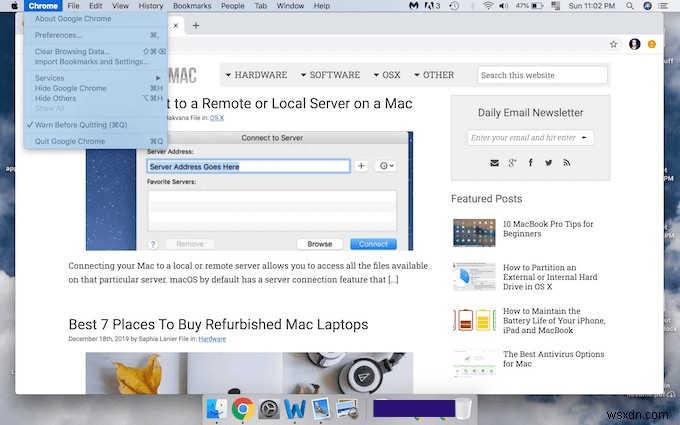Viewport: 680px width, 425px height.
Task: Expand the OSX navigation dropdown
Action: point(387,75)
